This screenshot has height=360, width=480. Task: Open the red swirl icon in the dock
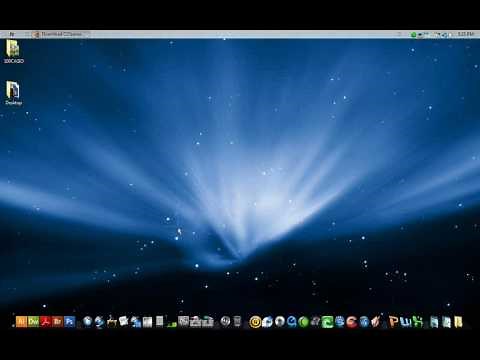tap(352, 322)
